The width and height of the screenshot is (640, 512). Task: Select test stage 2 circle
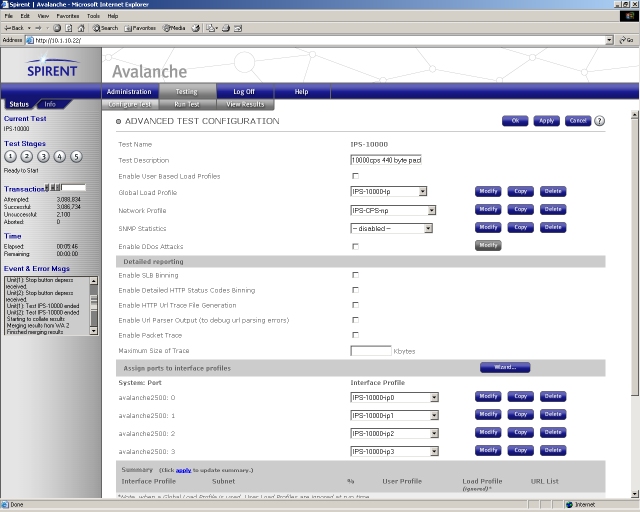pos(27,156)
